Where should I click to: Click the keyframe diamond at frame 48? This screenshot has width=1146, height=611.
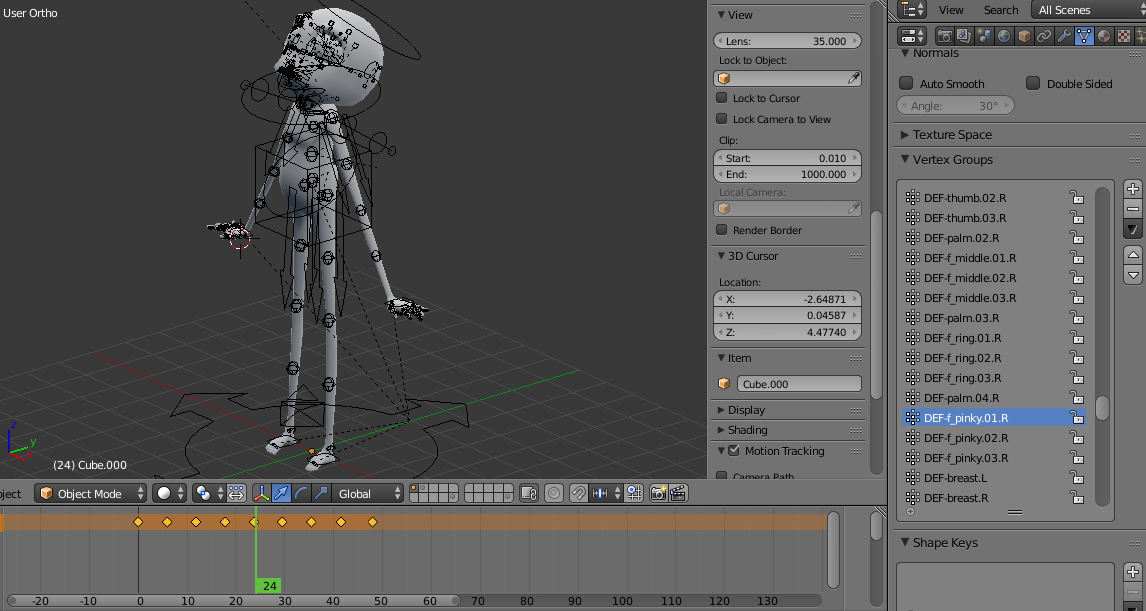(x=372, y=522)
